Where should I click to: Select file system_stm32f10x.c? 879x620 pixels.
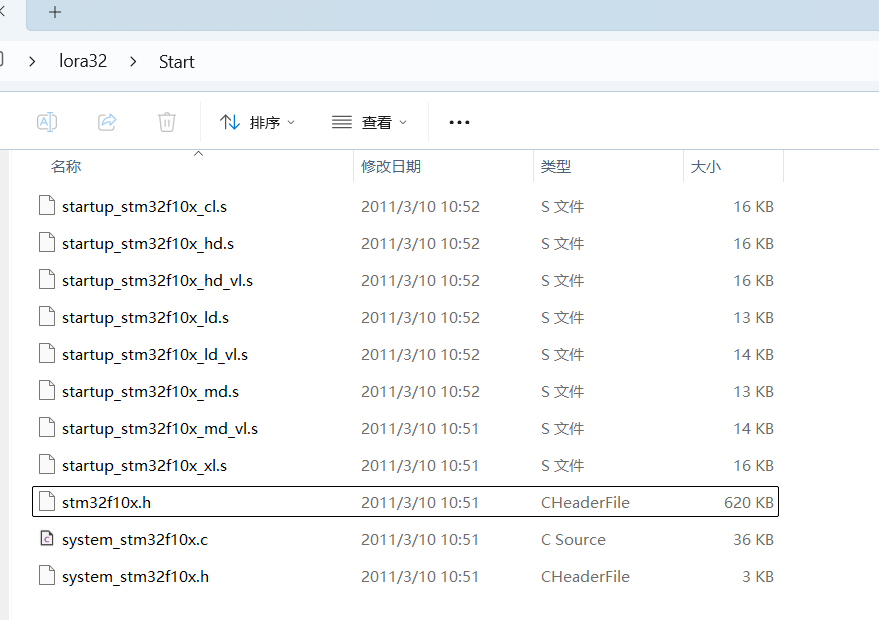[405, 539]
